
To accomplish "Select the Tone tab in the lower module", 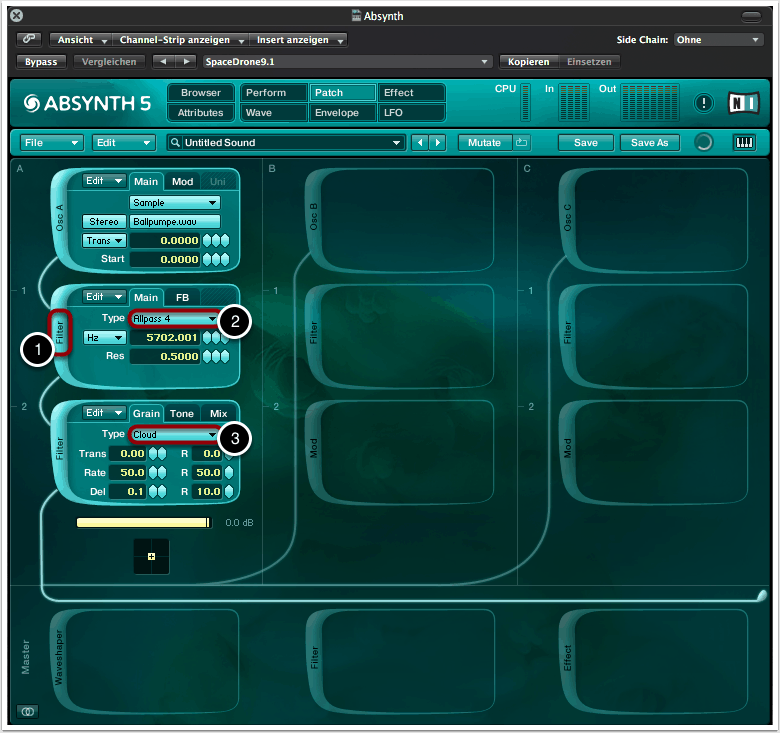I will pyautogui.click(x=181, y=413).
